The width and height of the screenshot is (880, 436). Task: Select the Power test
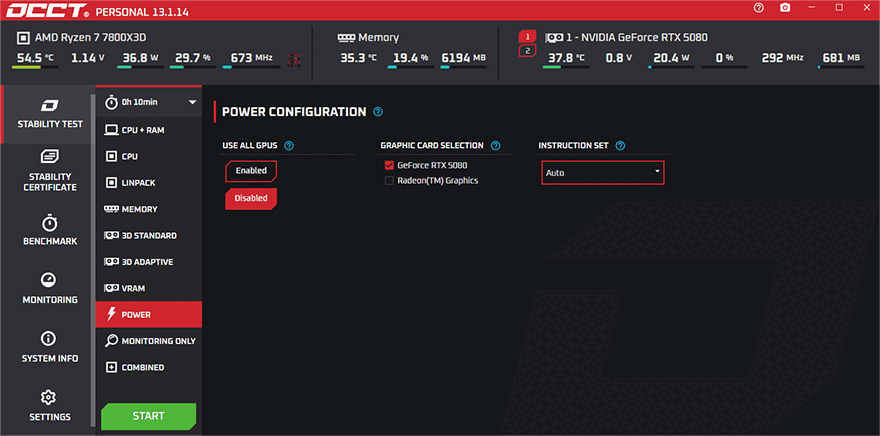[149, 314]
